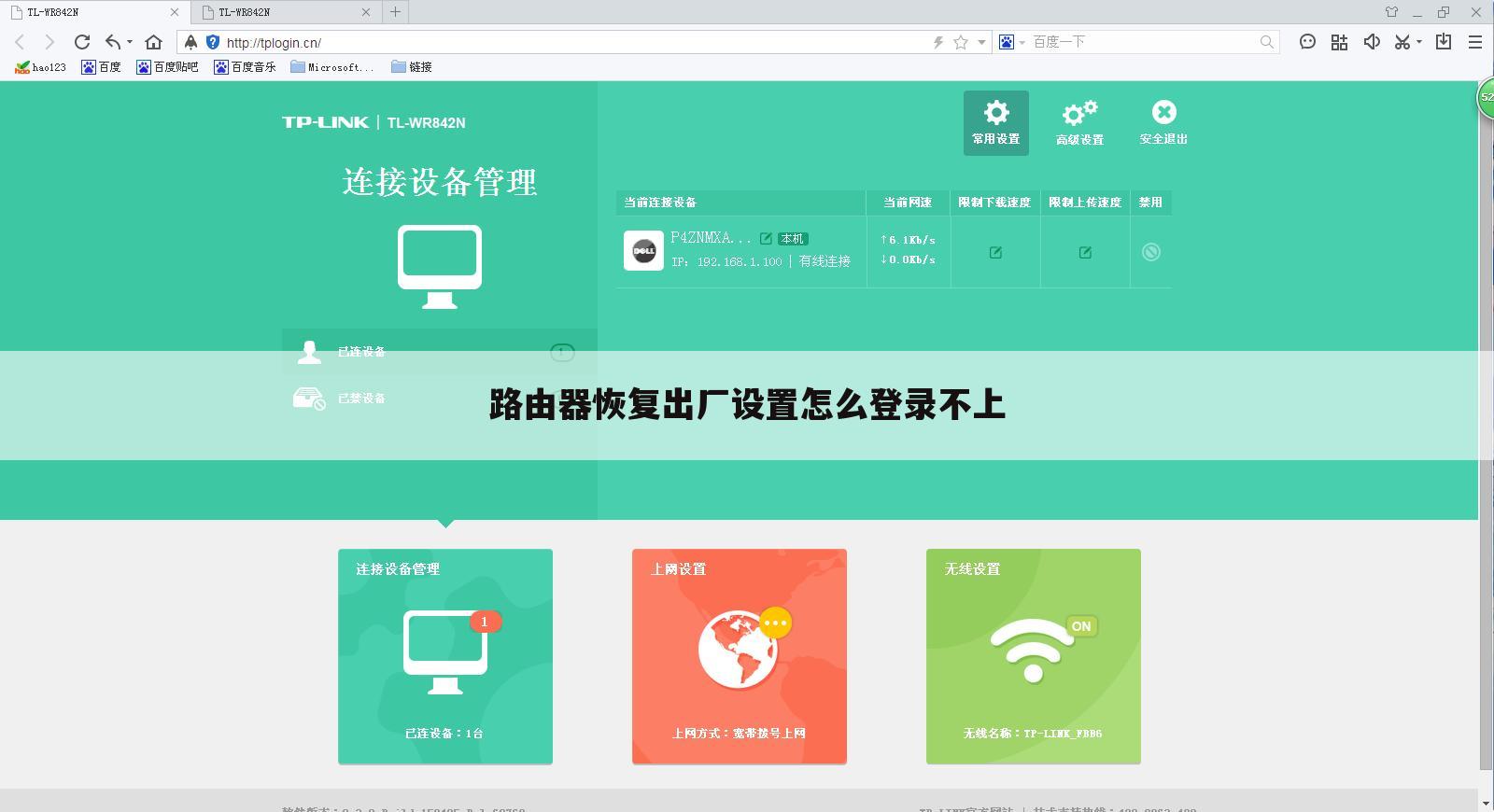
Task: Click the disable-device icon in 禁用 column
Action: (1151, 252)
